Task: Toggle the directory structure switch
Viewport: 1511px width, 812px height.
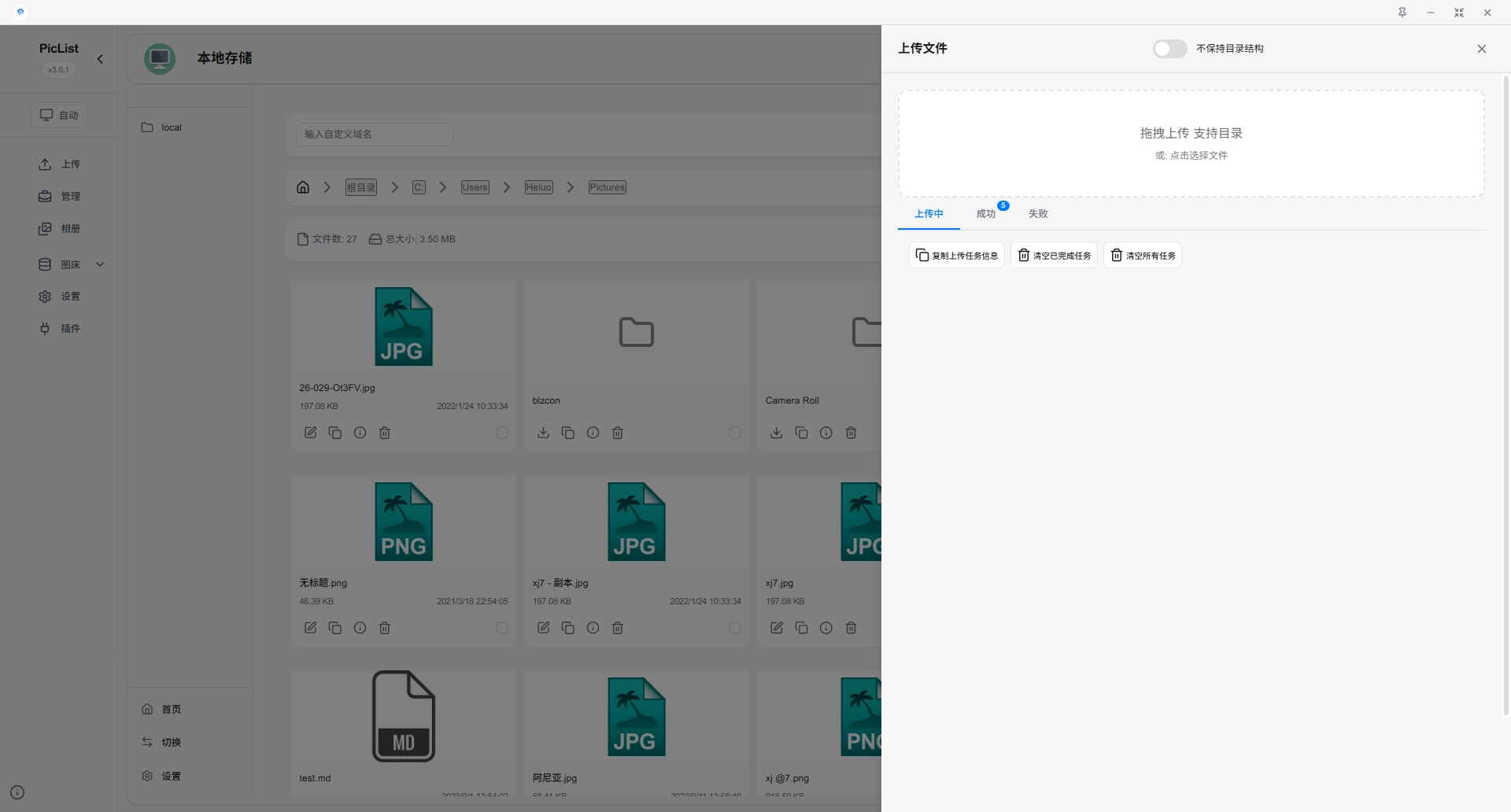Action: [1169, 49]
